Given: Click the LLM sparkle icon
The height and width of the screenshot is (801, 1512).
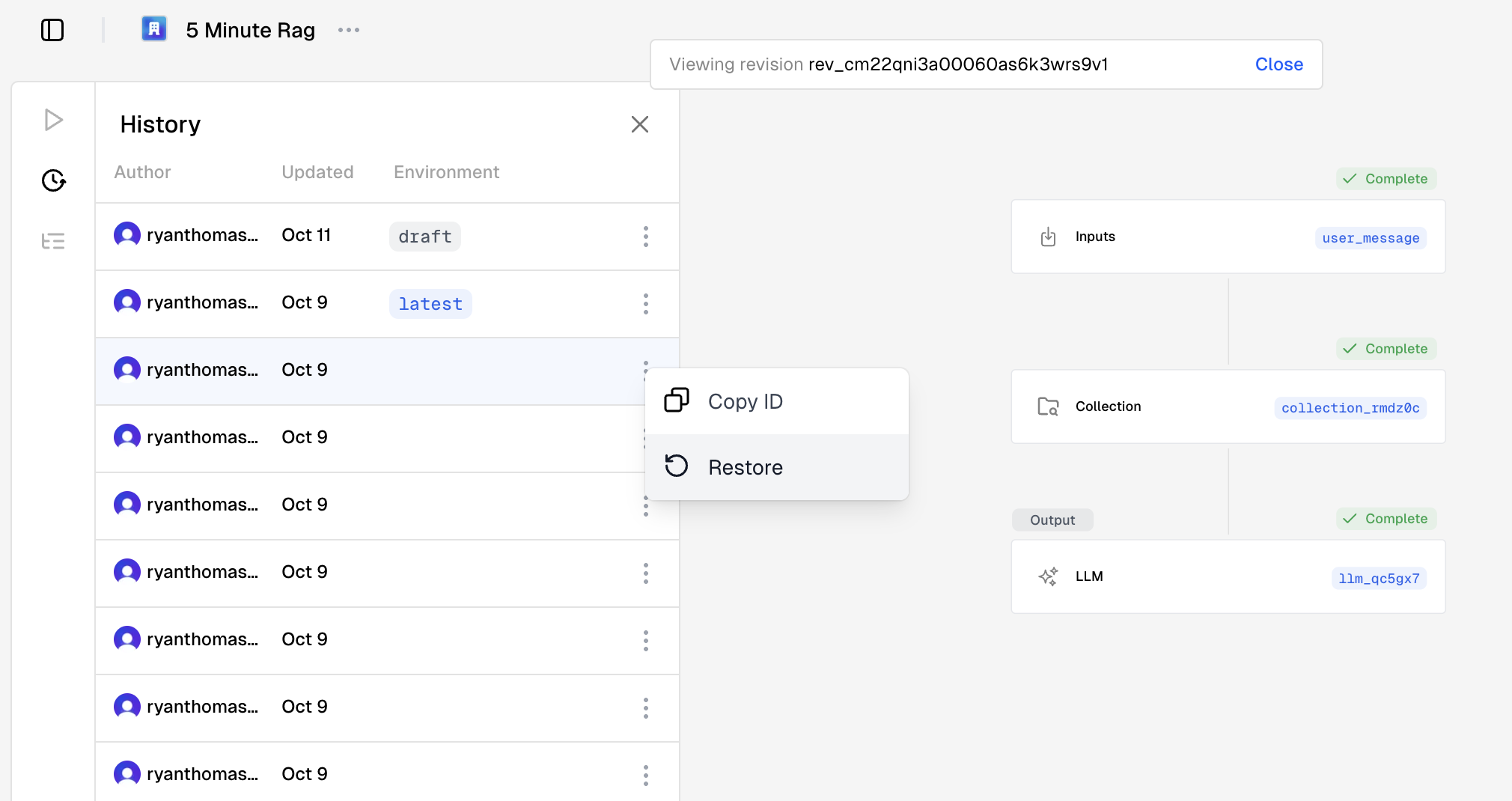Looking at the screenshot, I should click(x=1048, y=576).
